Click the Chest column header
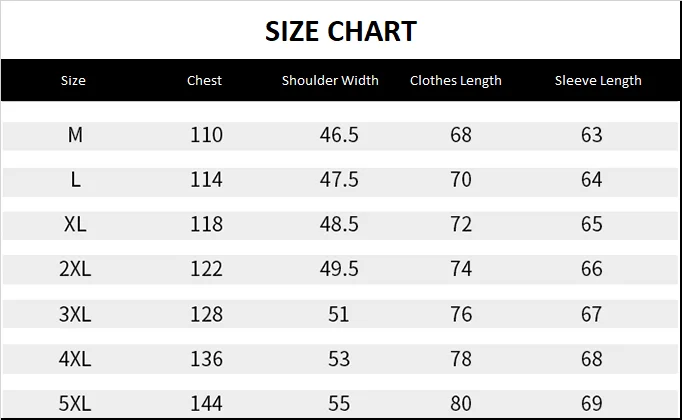The image size is (682, 420). [x=204, y=80]
